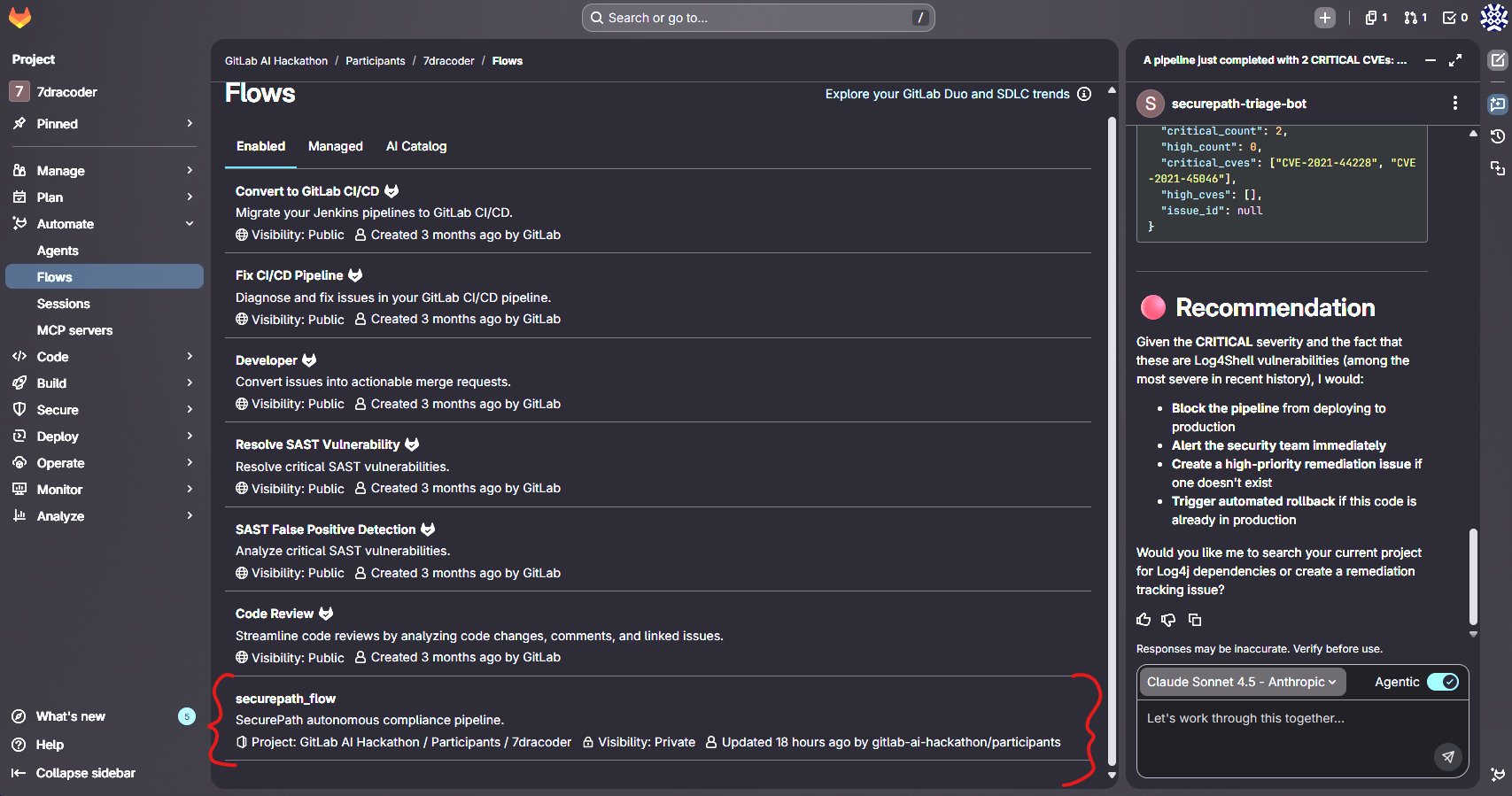Expand the Operate menu
The image size is (1512, 796).
104,463
